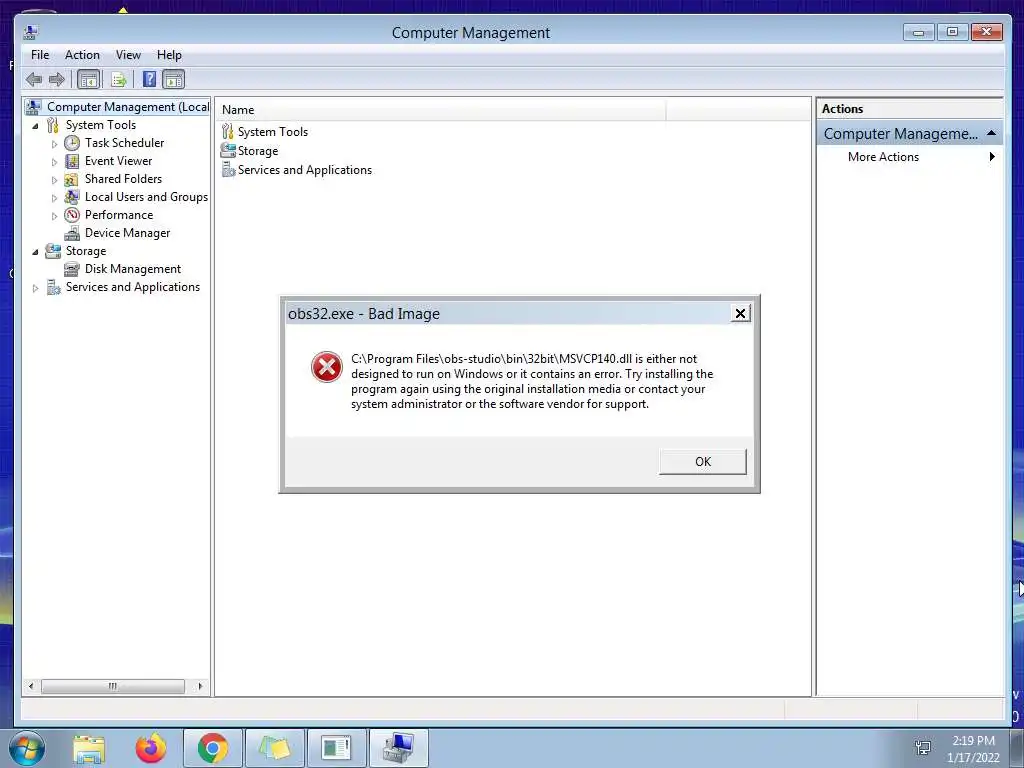This screenshot has width=1024, height=768.
Task: Click the Storage icon in Name list
Action: (228, 151)
